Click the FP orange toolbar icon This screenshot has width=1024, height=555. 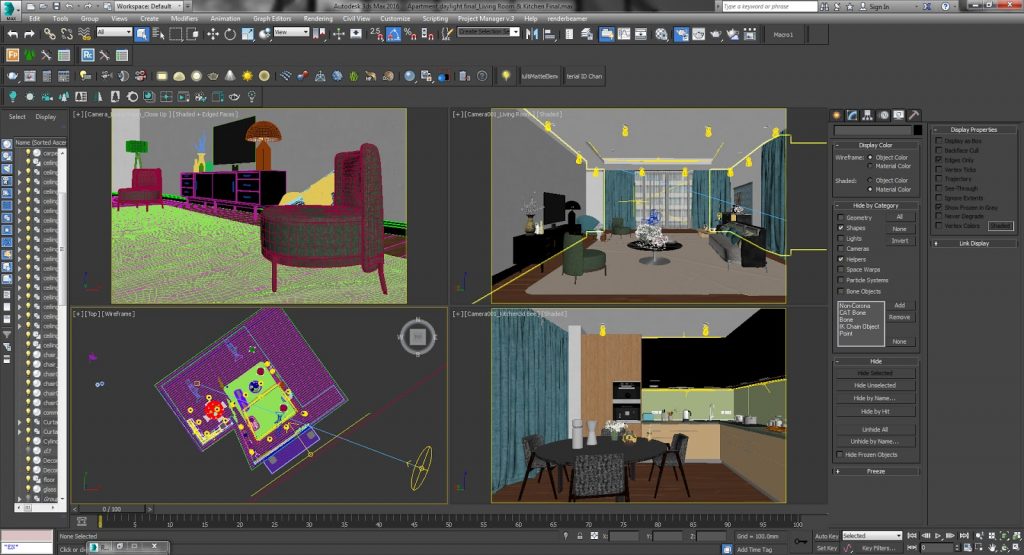pyautogui.click(x=12, y=56)
